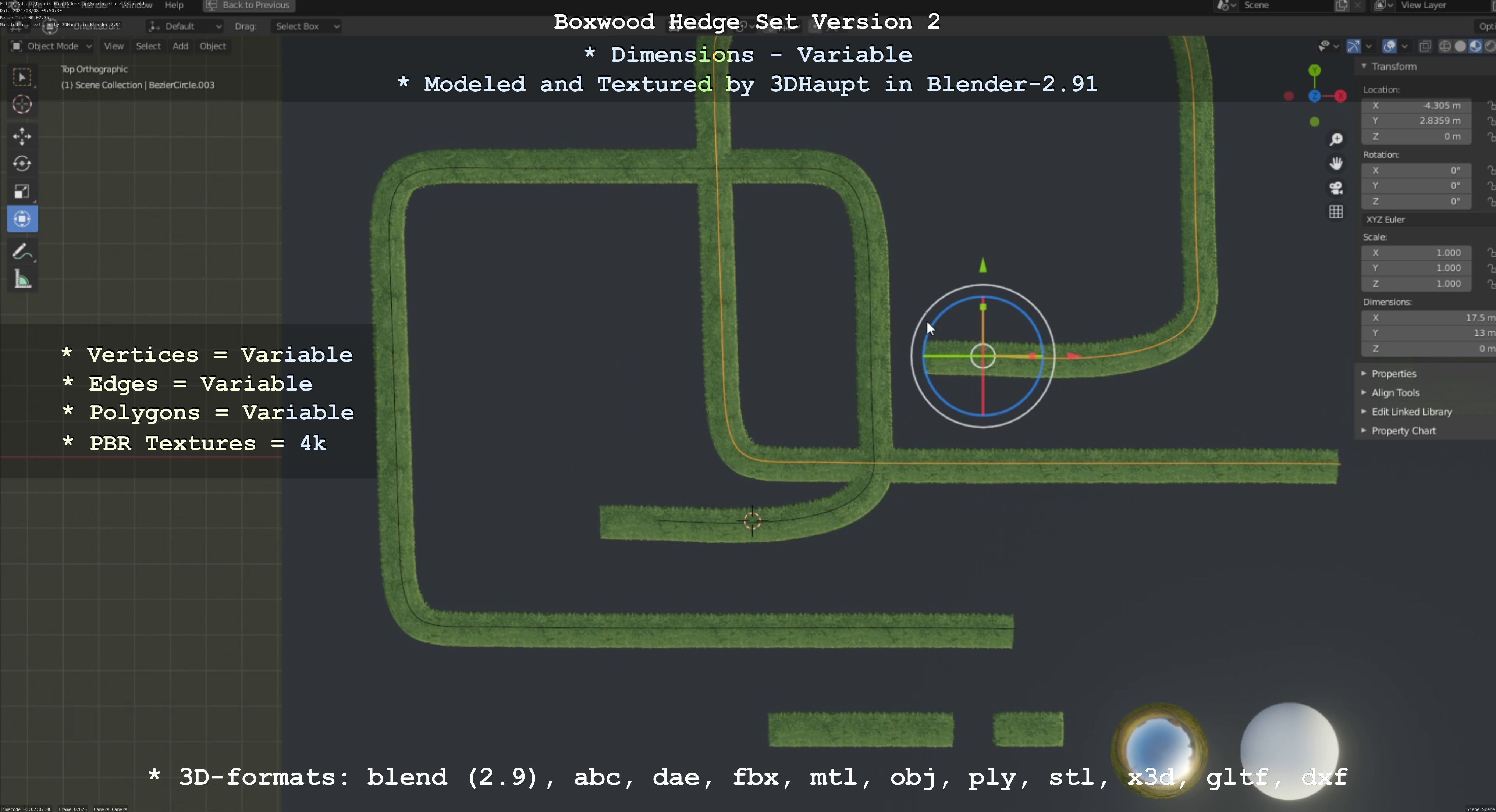Collapse the Transform panel
The width and height of the screenshot is (1496, 812).
[x=1393, y=66]
